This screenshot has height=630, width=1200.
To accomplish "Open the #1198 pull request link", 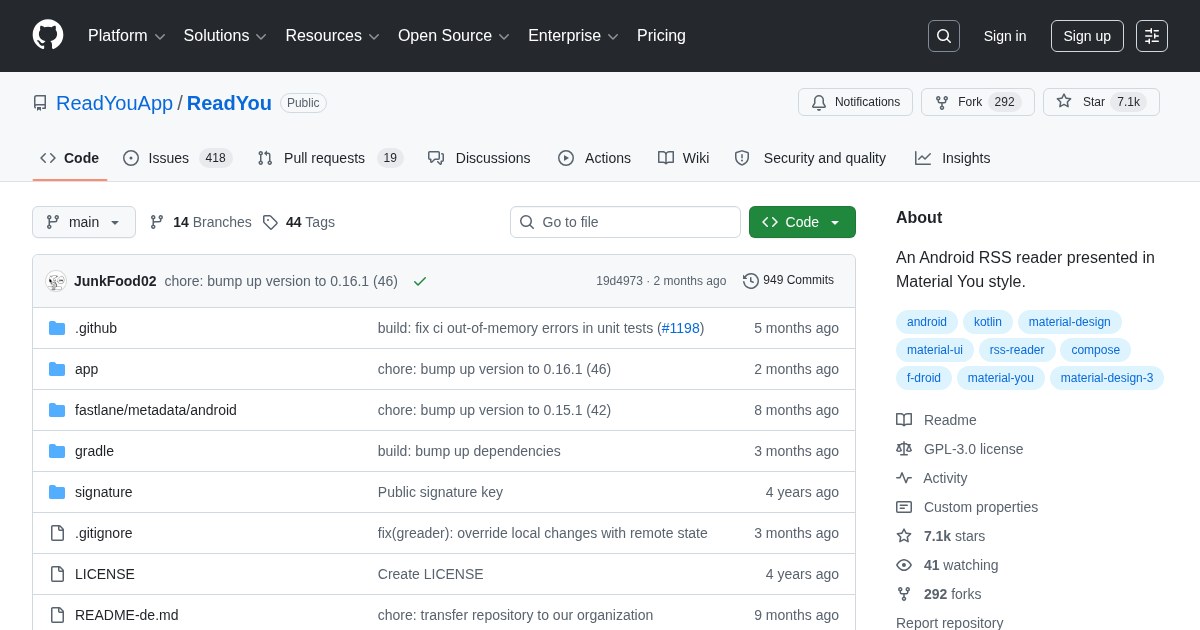I will tap(680, 328).
